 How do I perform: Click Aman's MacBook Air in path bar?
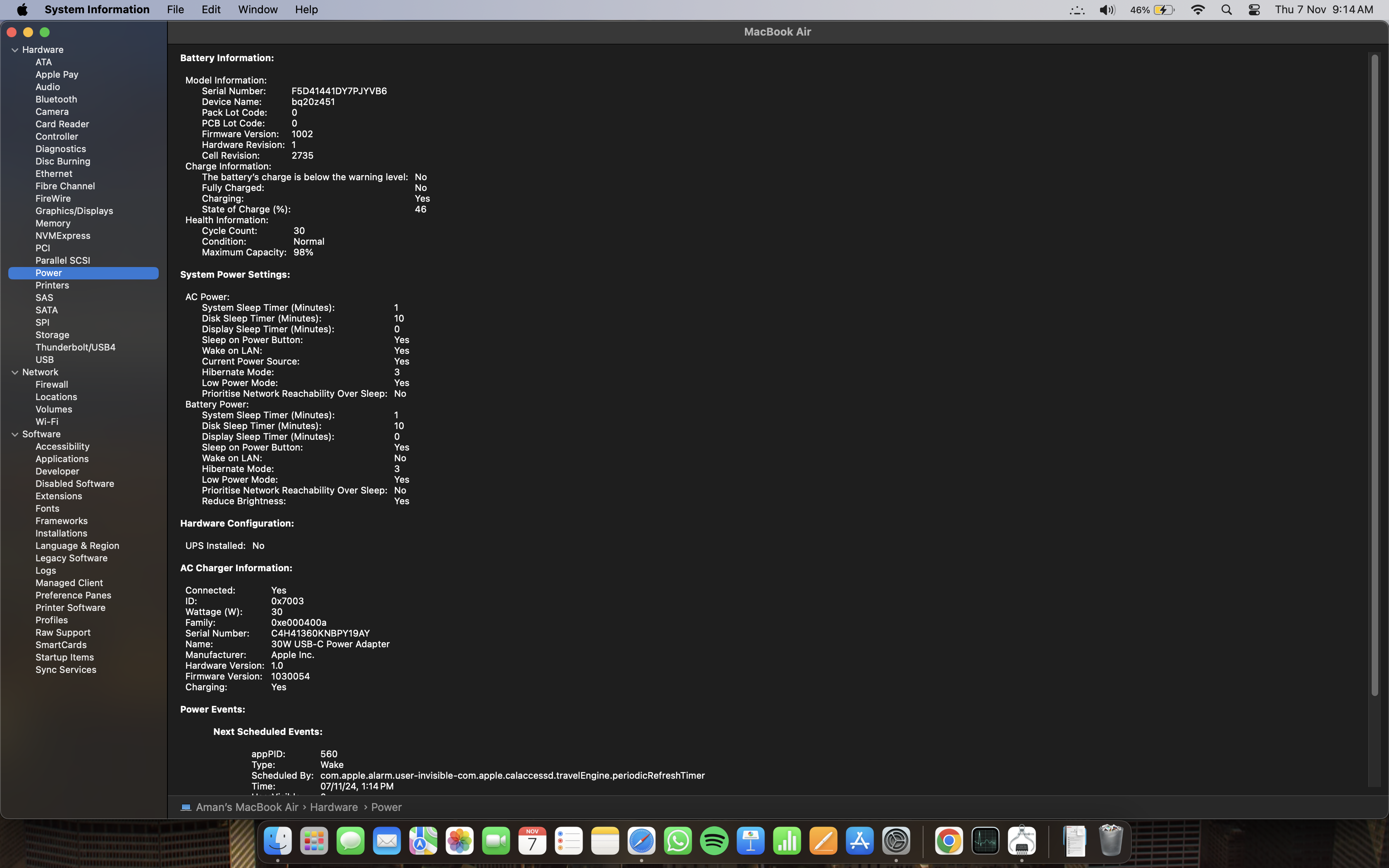(247, 807)
